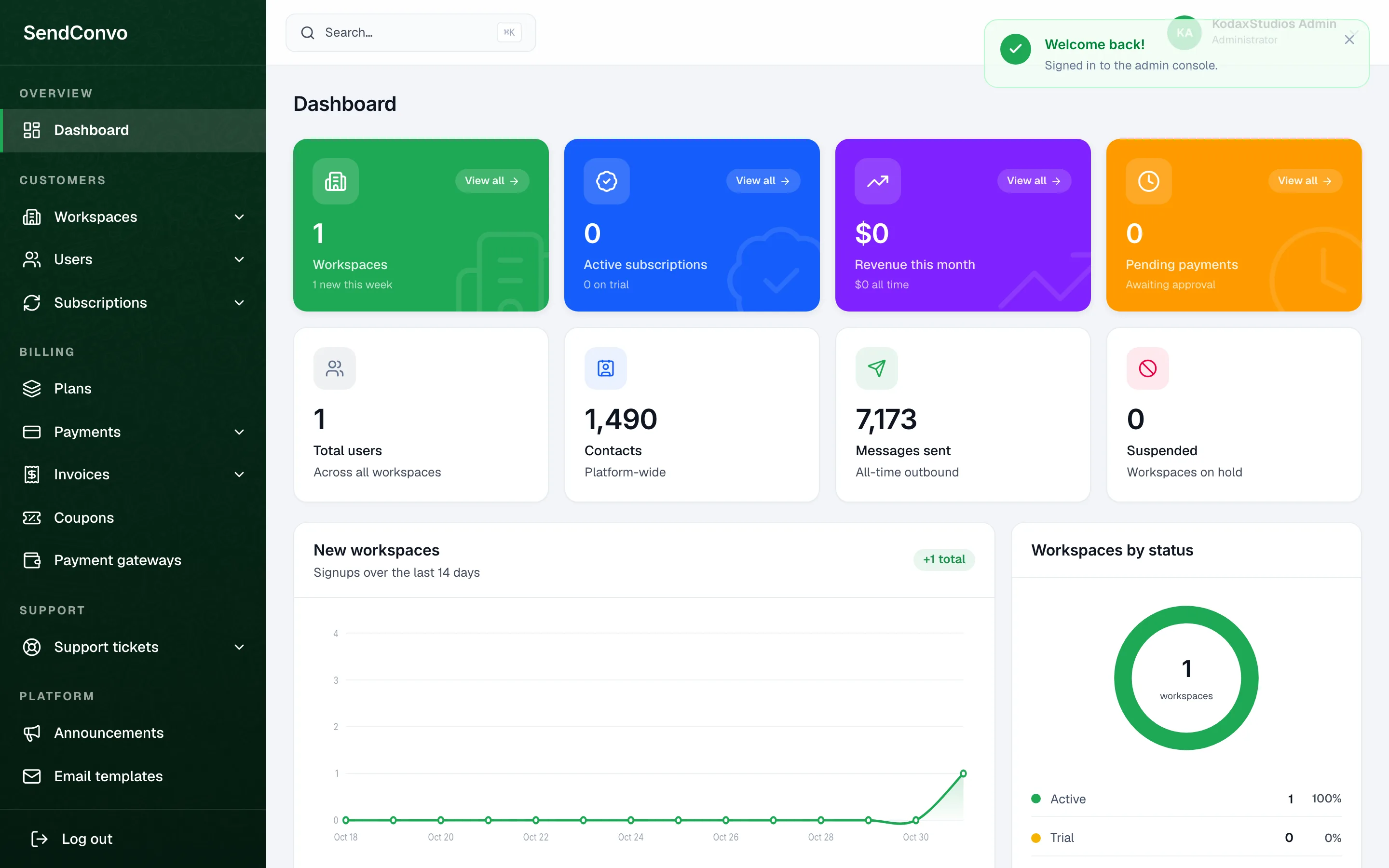1389x868 pixels.
Task: Click the Workspaces building icon in the green card
Action: (335, 181)
